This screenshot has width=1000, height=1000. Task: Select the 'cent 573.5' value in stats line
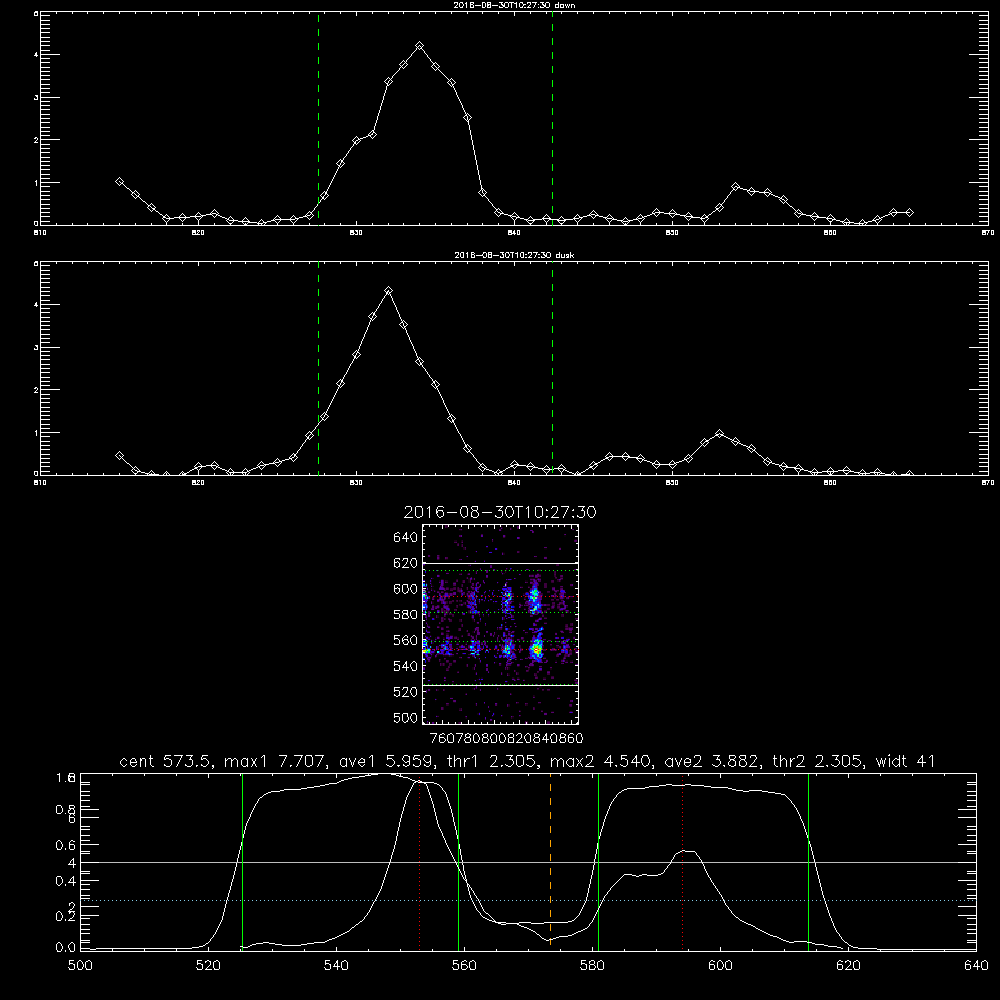tap(166, 761)
